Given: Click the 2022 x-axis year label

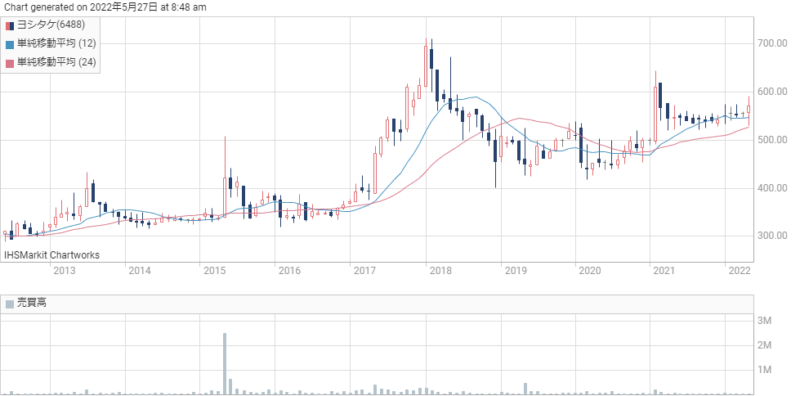Looking at the screenshot, I should [x=739, y=271].
